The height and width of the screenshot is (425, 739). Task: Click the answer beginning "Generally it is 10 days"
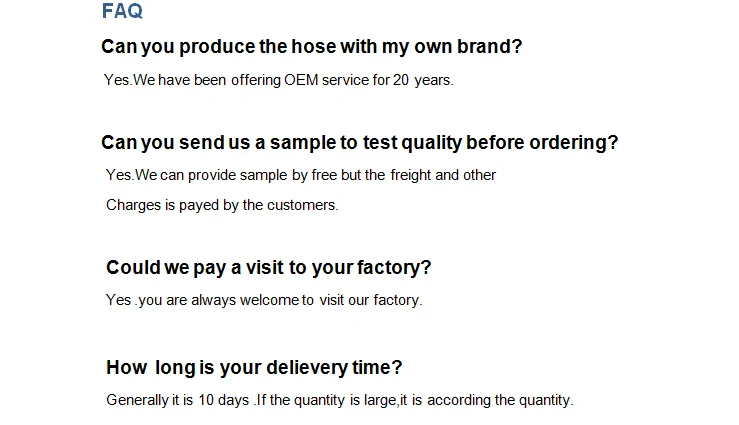340,400
